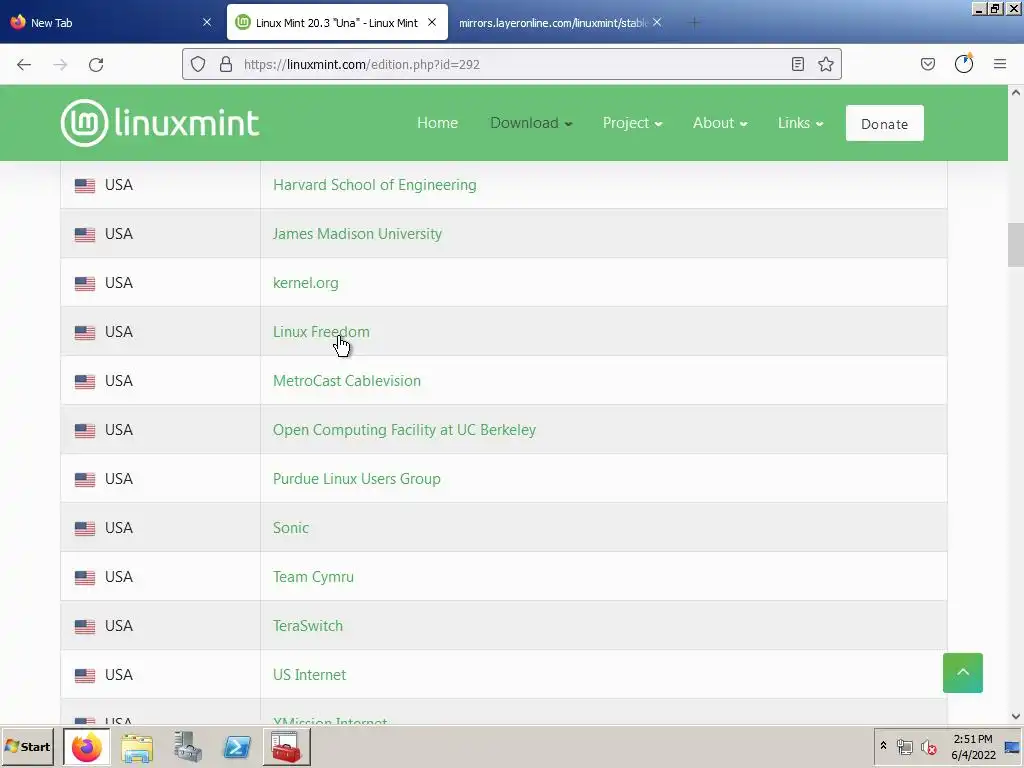Click the page vertical scrollbar thumb
Image resolution: width=1024 pixels, height=768 pixels.
click(x=1016, y=245)
